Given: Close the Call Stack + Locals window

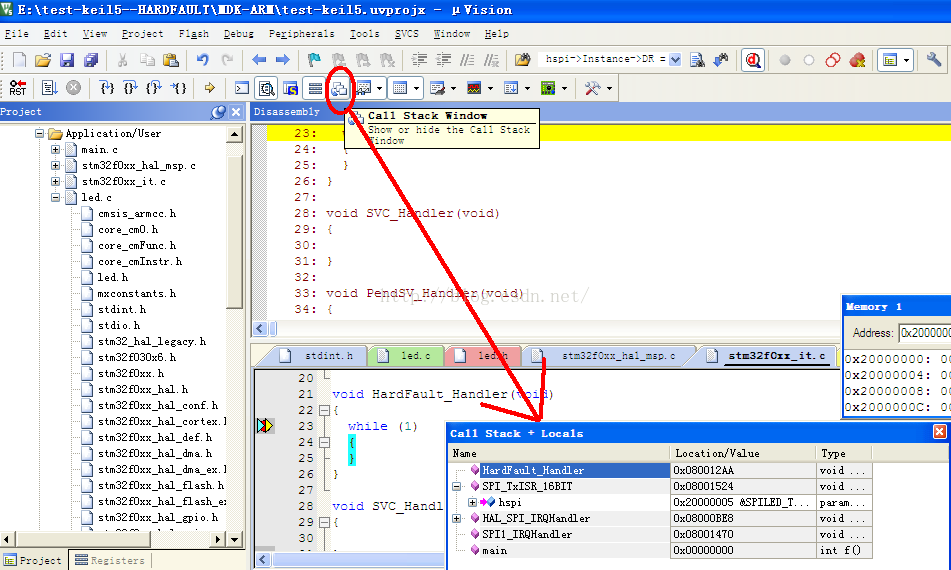Looking at the screenshot, I should click(x=939, y=432).
